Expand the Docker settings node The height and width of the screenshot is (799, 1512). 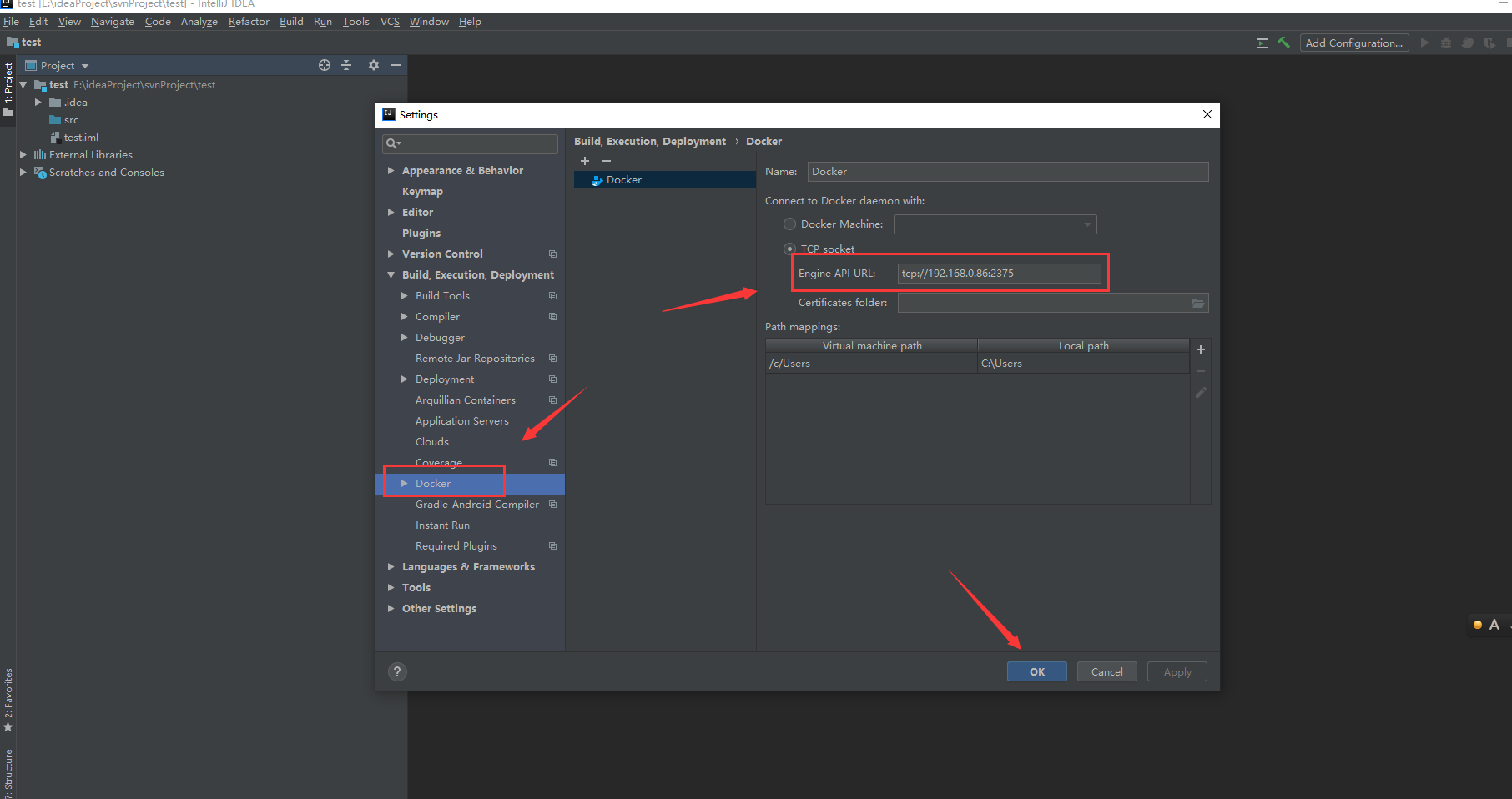[x=405, y=484]
